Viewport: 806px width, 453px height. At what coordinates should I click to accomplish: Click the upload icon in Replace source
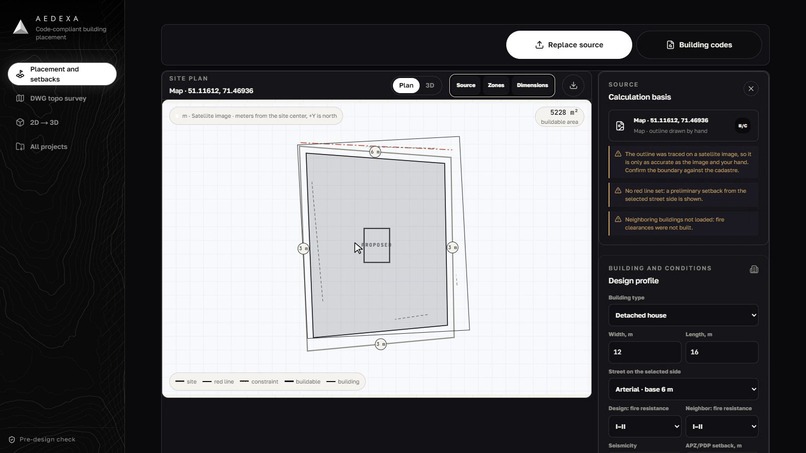coord(539,45)
